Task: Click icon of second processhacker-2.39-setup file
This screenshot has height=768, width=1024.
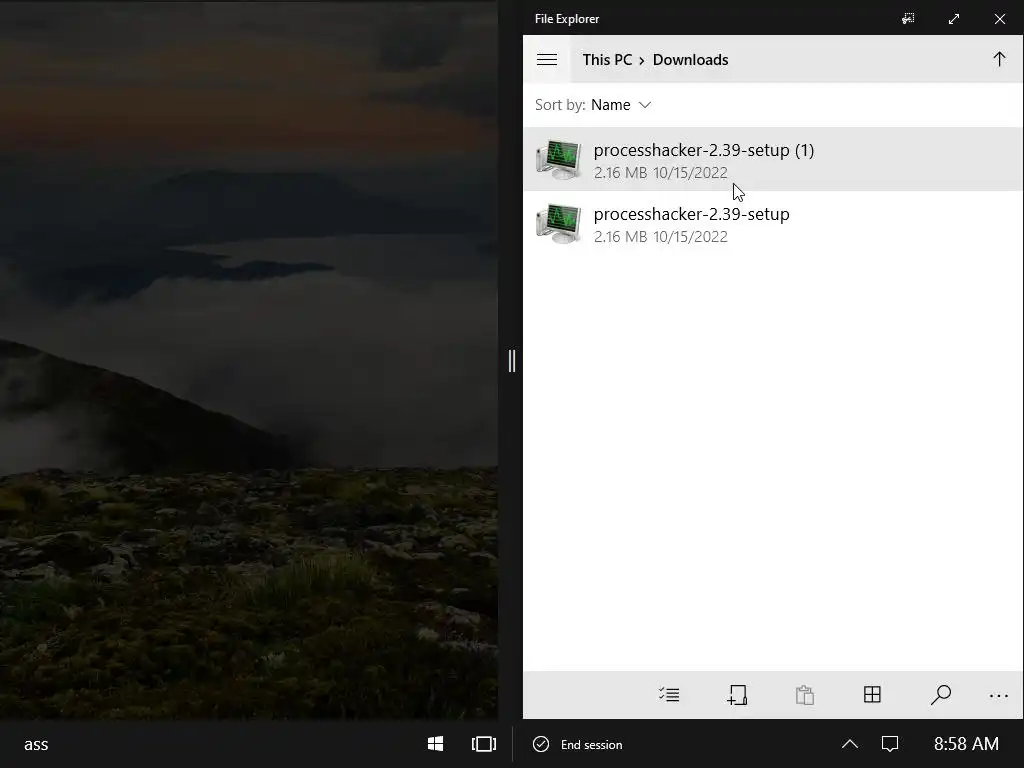Action: pos(558,223)
